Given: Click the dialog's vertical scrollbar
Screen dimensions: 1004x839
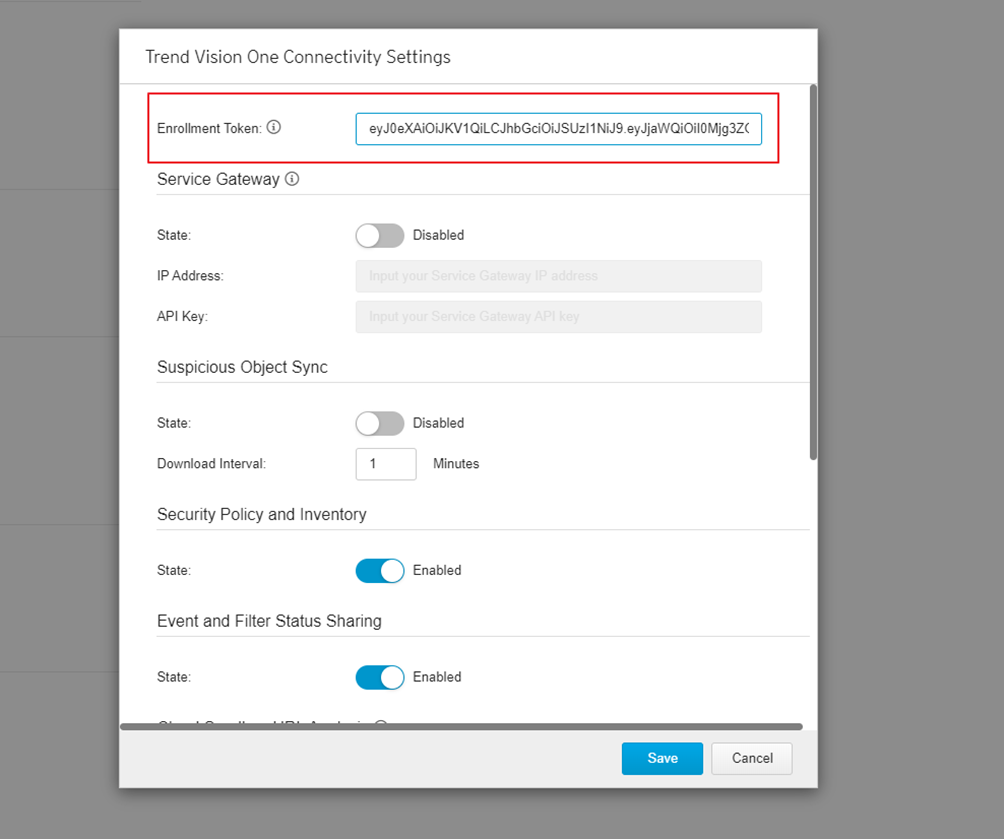Looking at the screenshot, I should click(814, 272).
